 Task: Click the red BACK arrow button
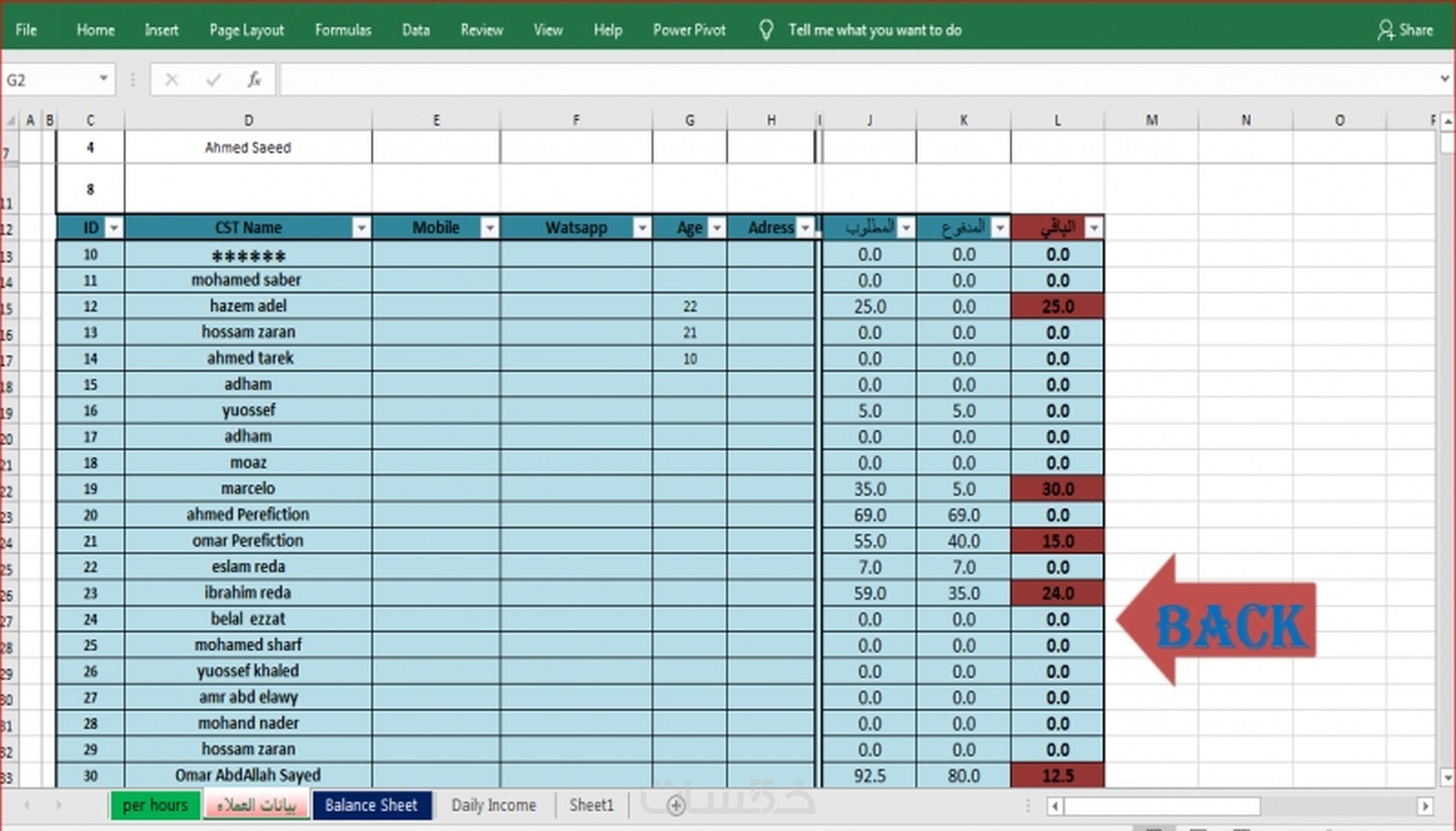1217,622
